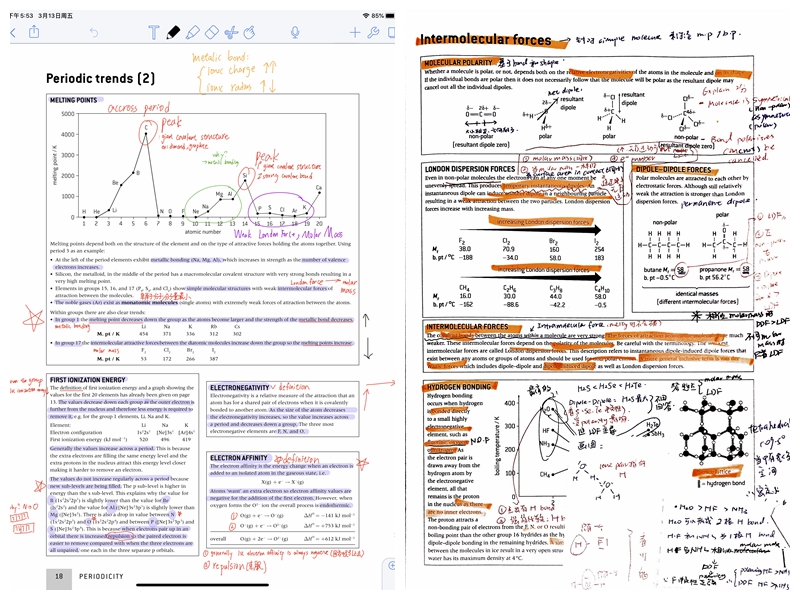Tap the Wi-Fi status icon
This screenshot has width=800, height=600.
365,16
